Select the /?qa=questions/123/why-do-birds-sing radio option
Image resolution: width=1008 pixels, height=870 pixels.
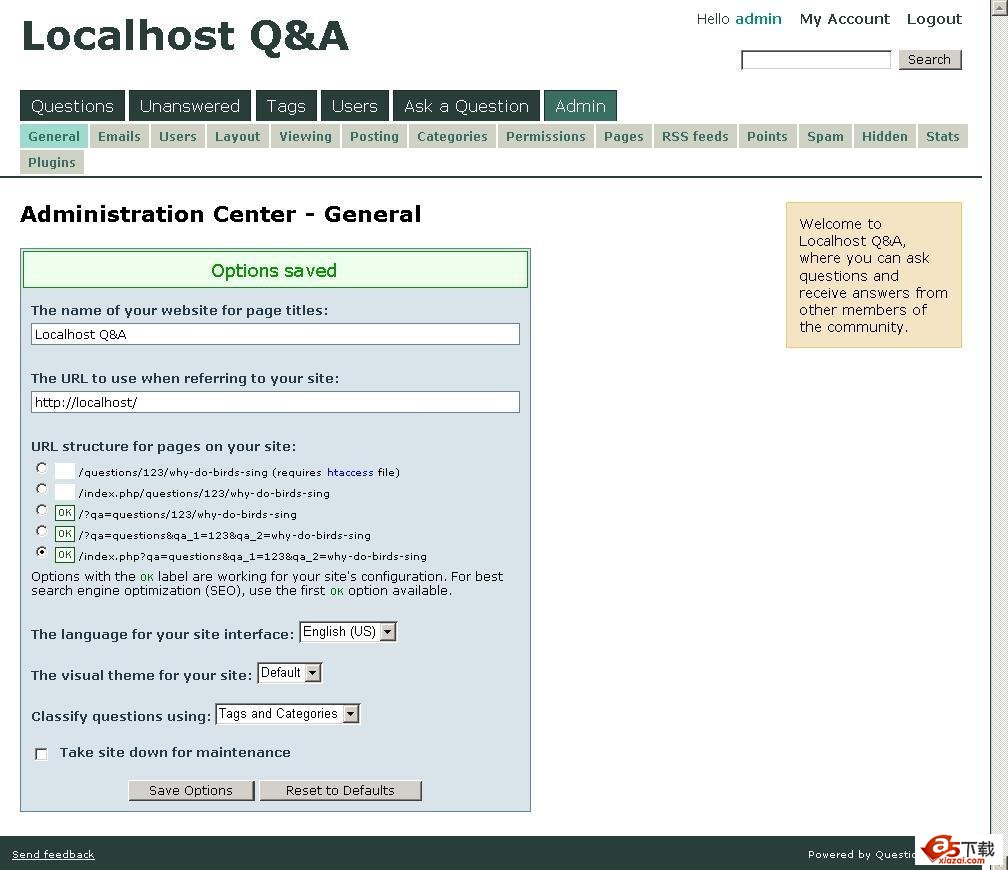click(x=42, y=511)
